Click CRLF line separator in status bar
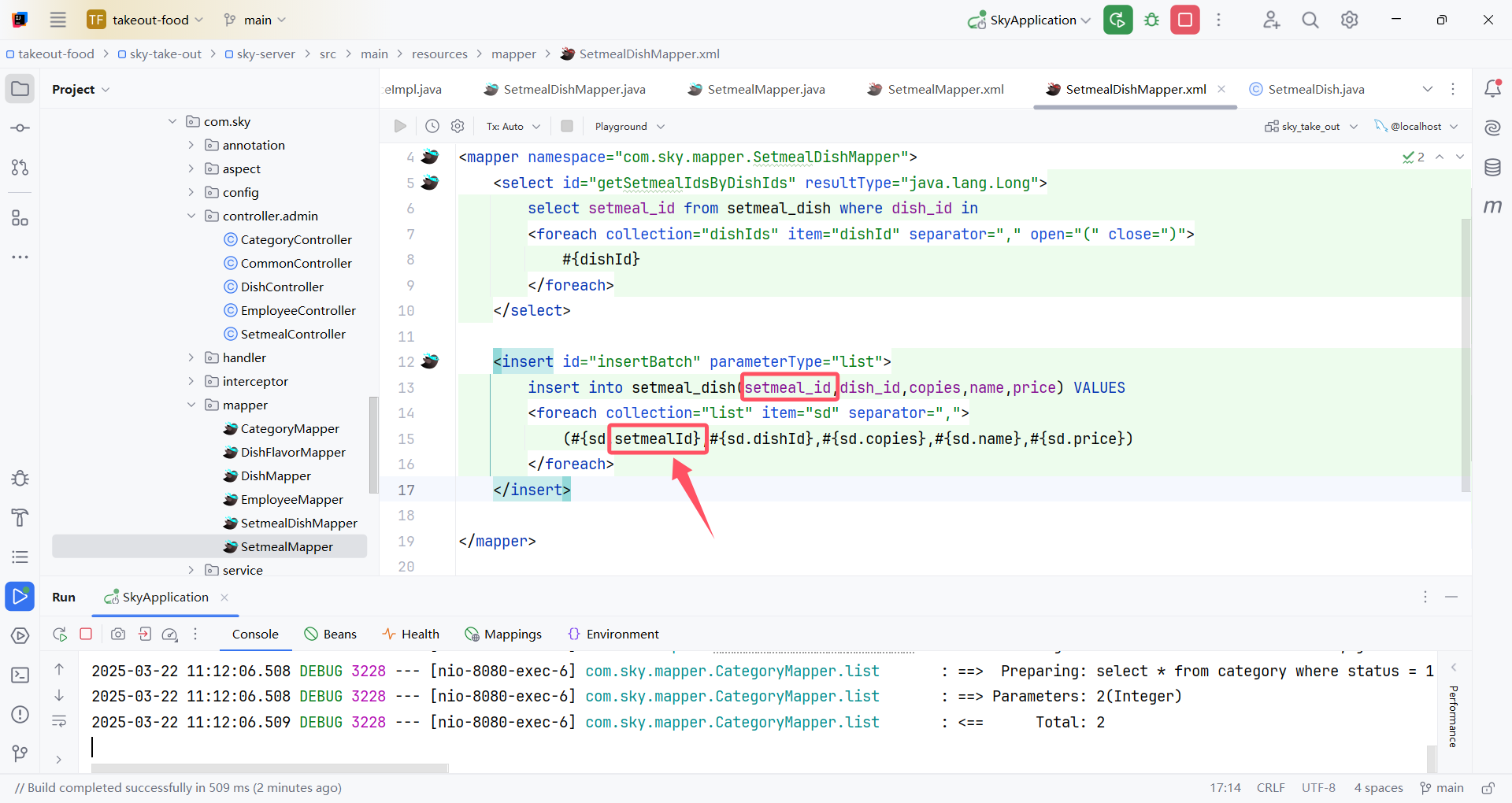 [1270, 787]
